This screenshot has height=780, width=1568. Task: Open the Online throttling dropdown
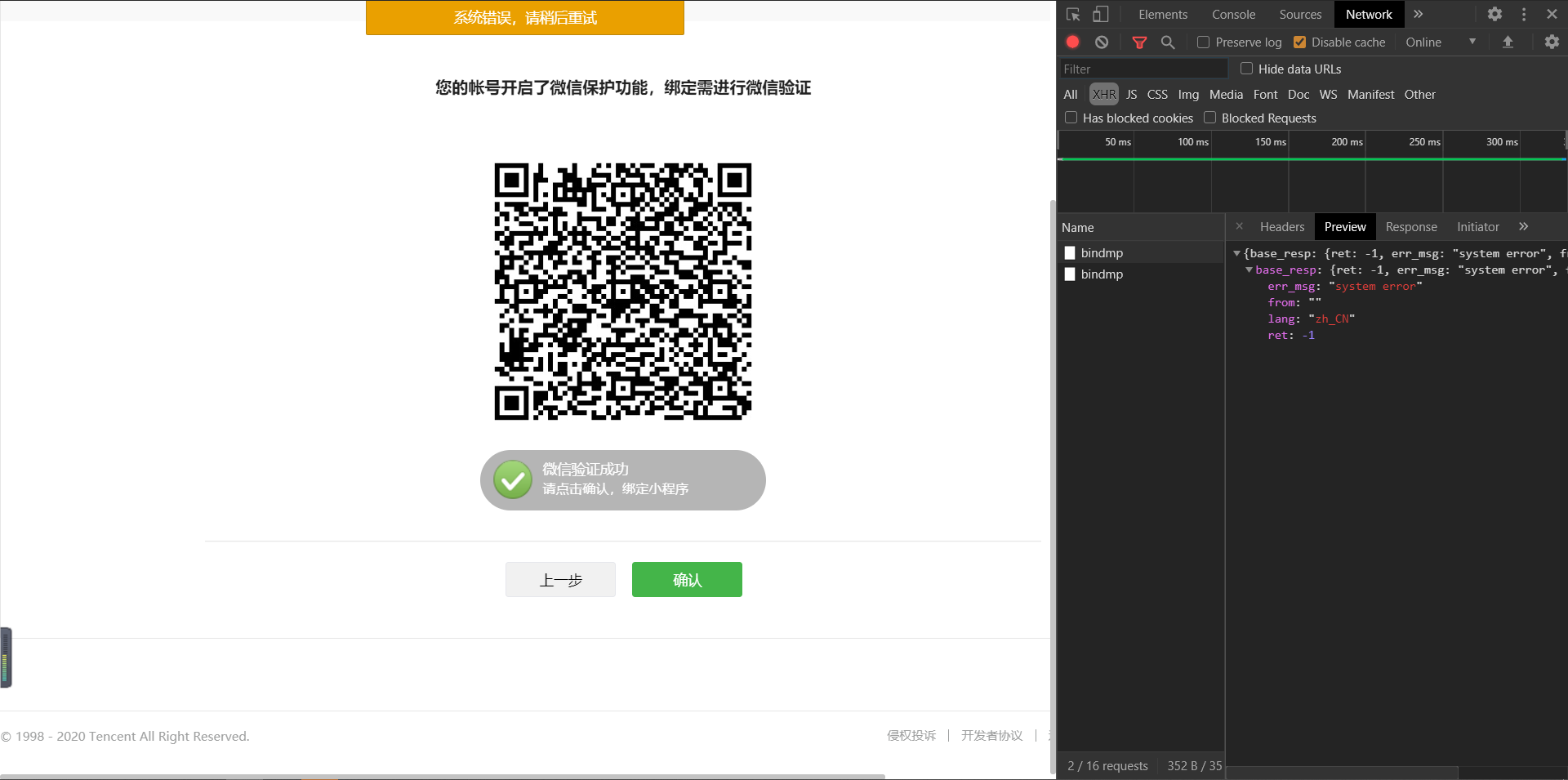click(1441, 42)
